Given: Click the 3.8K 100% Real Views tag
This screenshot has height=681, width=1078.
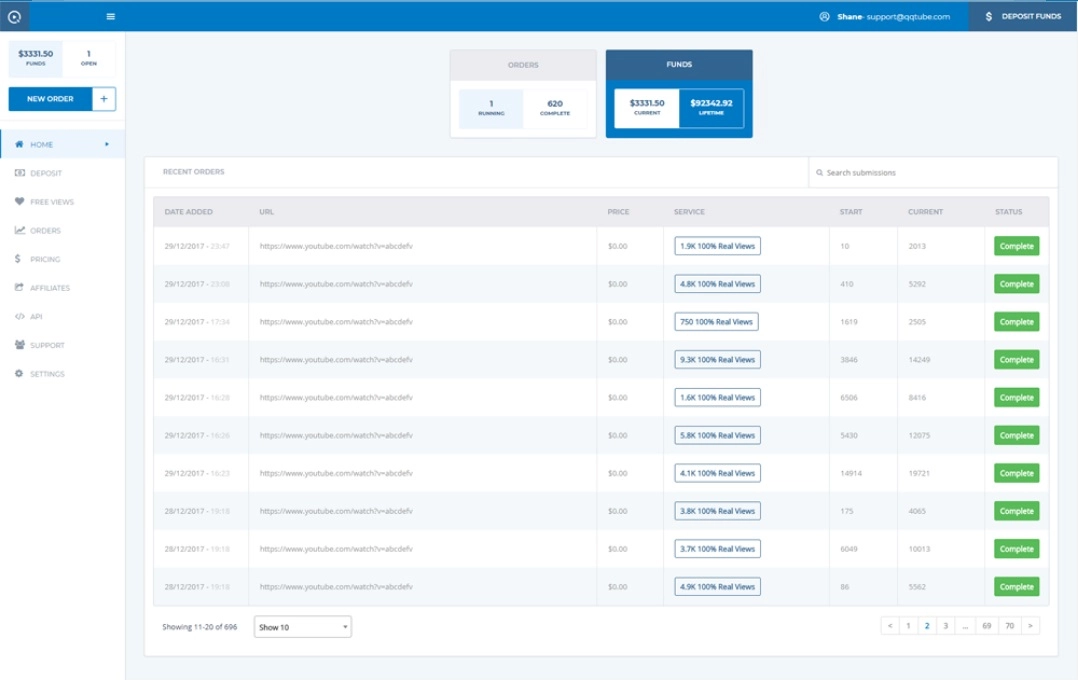Looking at the screenshot, I should coord(717,511).
